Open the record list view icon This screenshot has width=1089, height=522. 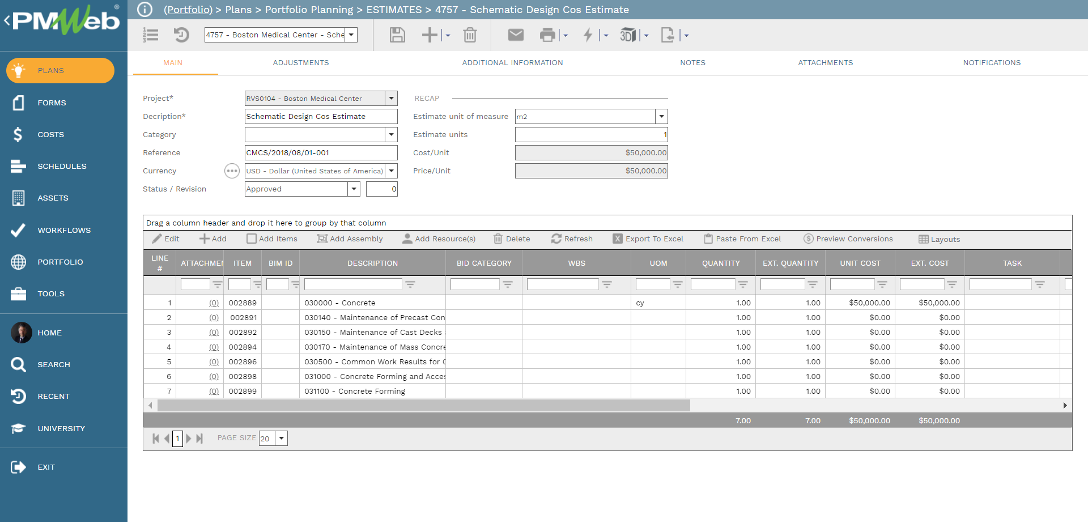(150, 35)
